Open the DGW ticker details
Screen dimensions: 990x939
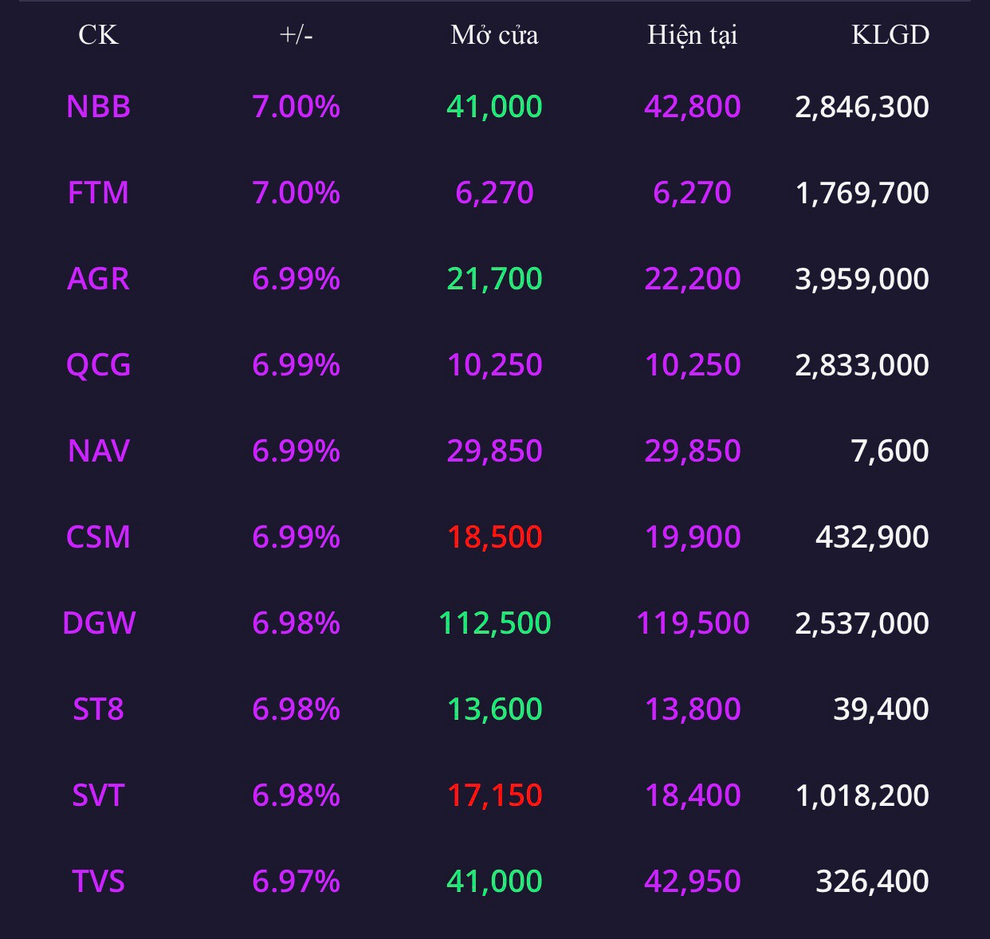tap(98, 623)
